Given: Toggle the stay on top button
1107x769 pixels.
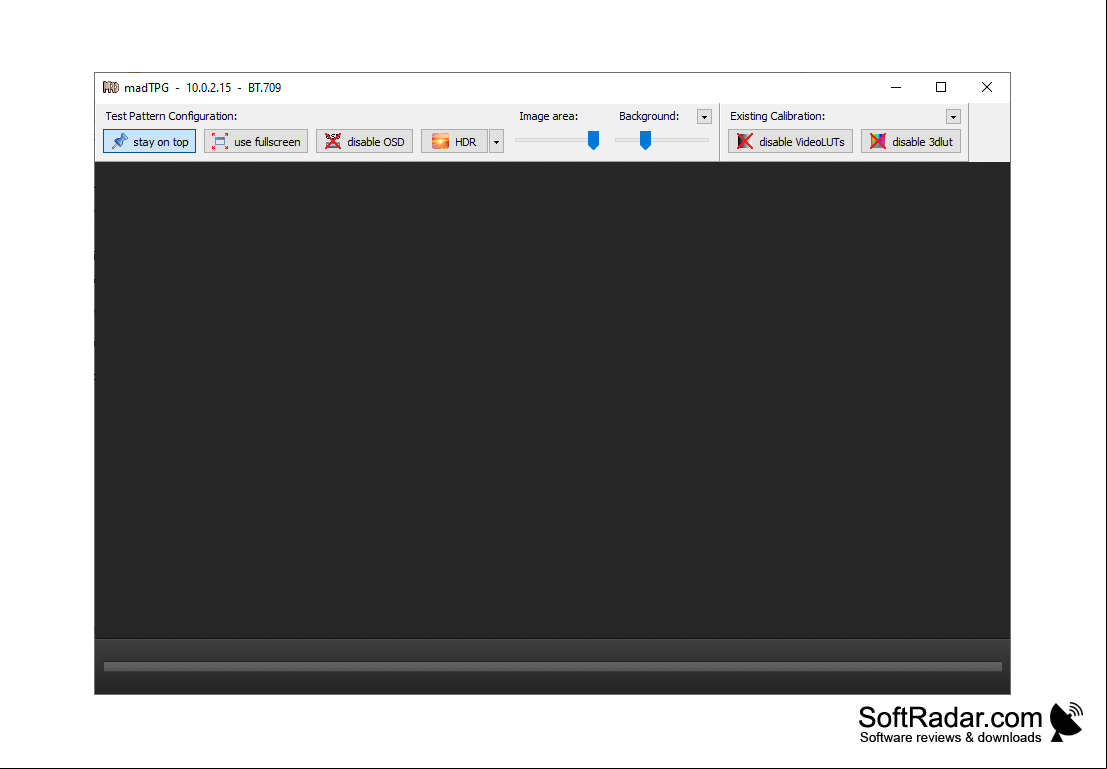Looking at the screenshot, I should coord(150,141).
